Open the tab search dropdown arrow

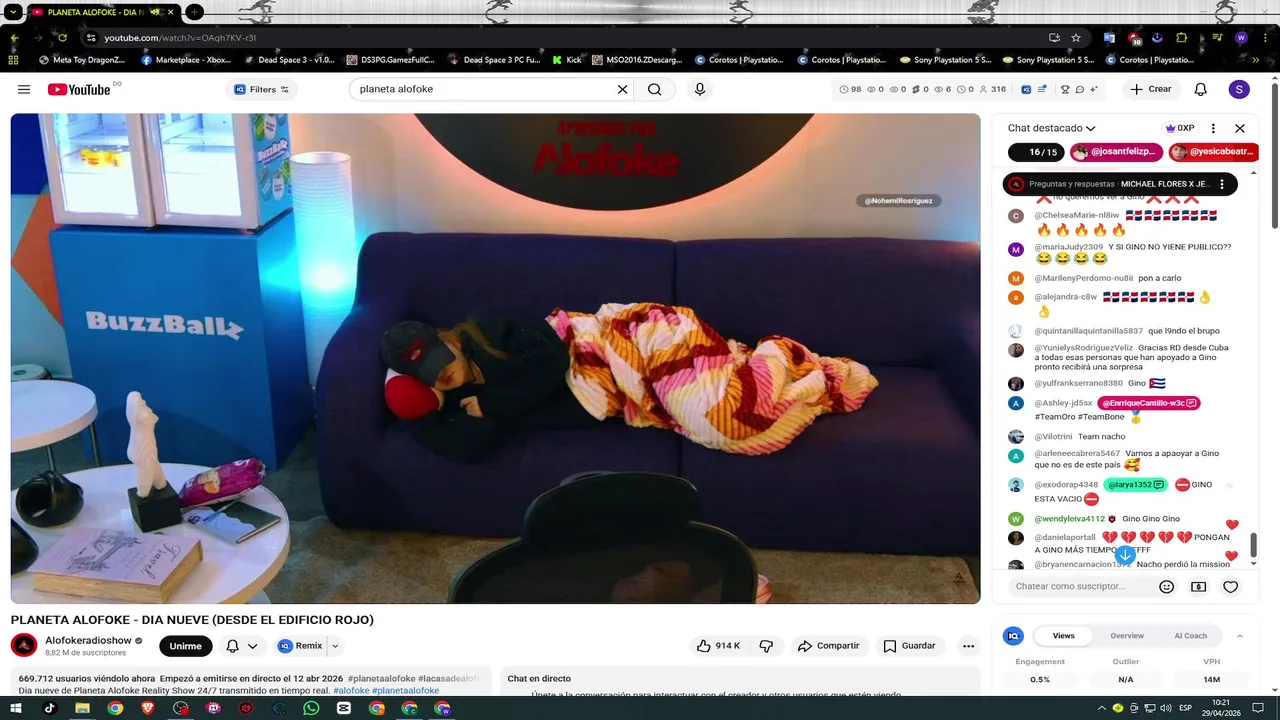click(x=14, y=12)
